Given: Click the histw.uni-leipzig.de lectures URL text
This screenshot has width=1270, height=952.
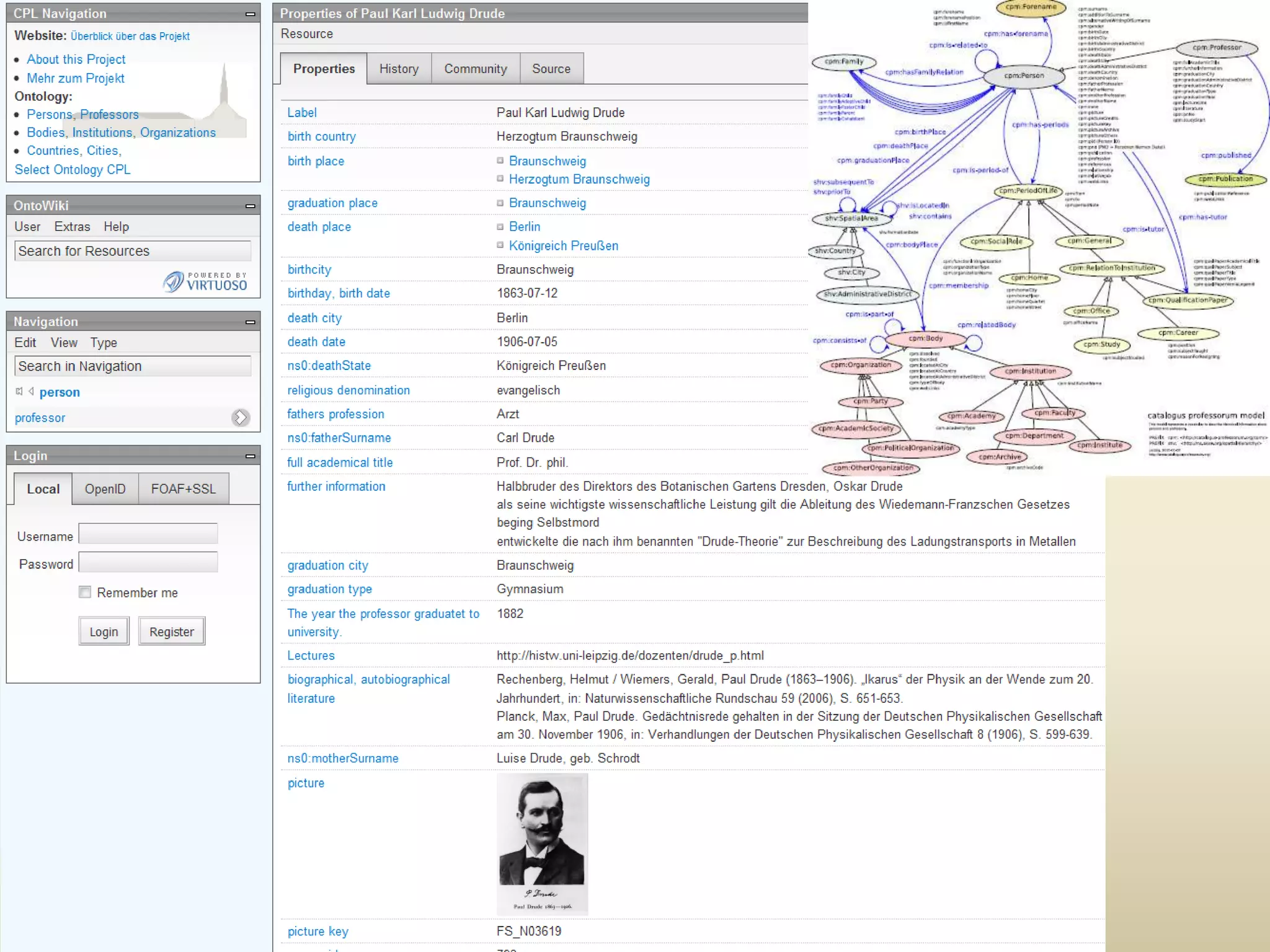Looking at the screenshot, I should (630, 656).
